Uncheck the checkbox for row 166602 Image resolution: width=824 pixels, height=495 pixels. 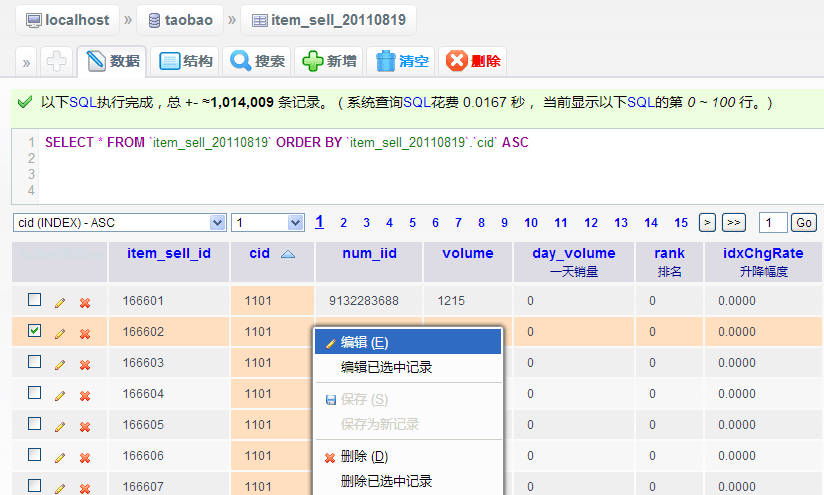coord(35,331)
